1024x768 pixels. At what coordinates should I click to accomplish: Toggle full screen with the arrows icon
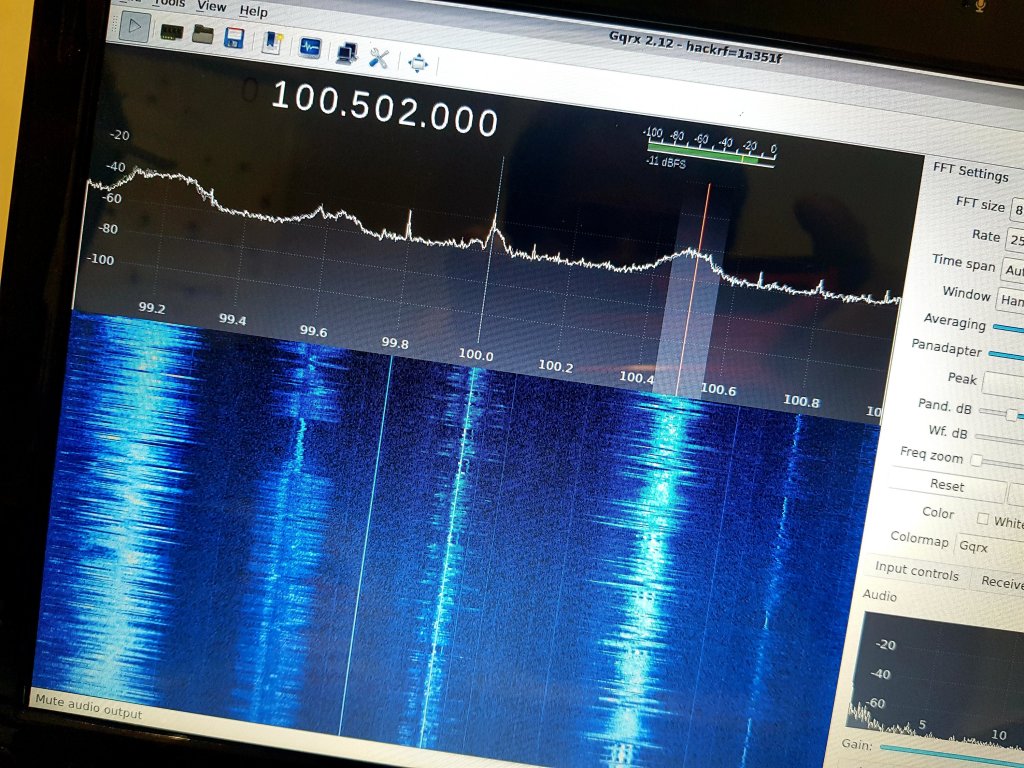[418, 63]
